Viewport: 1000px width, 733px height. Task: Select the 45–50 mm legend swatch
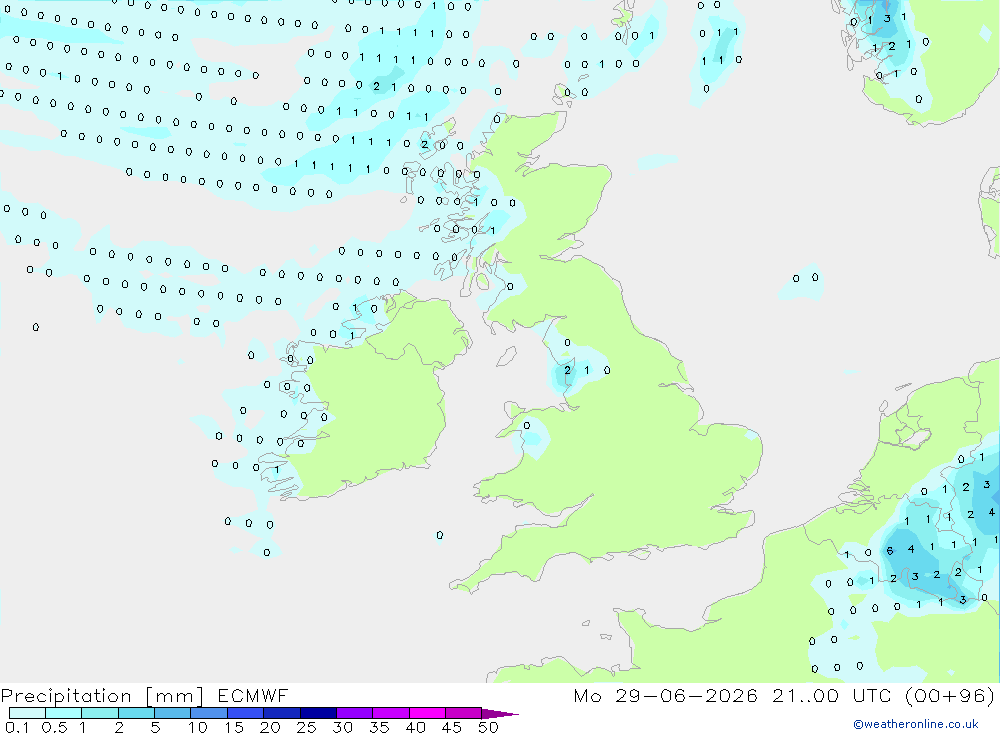coord(464,713)
